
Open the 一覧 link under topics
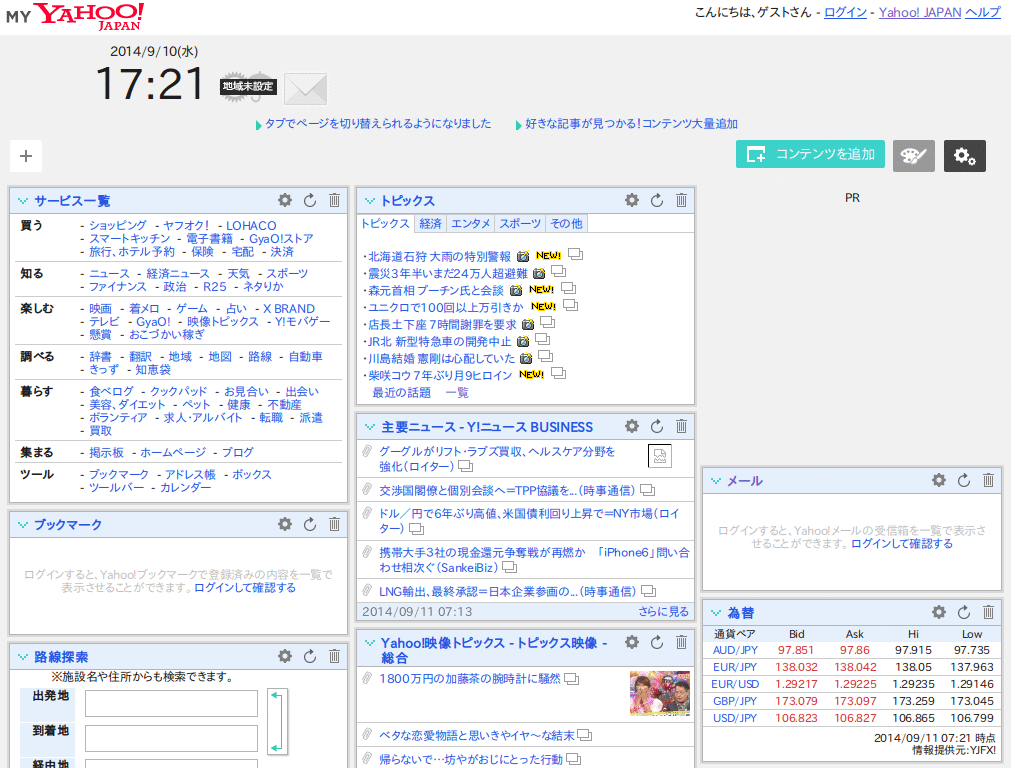[457, 392]
